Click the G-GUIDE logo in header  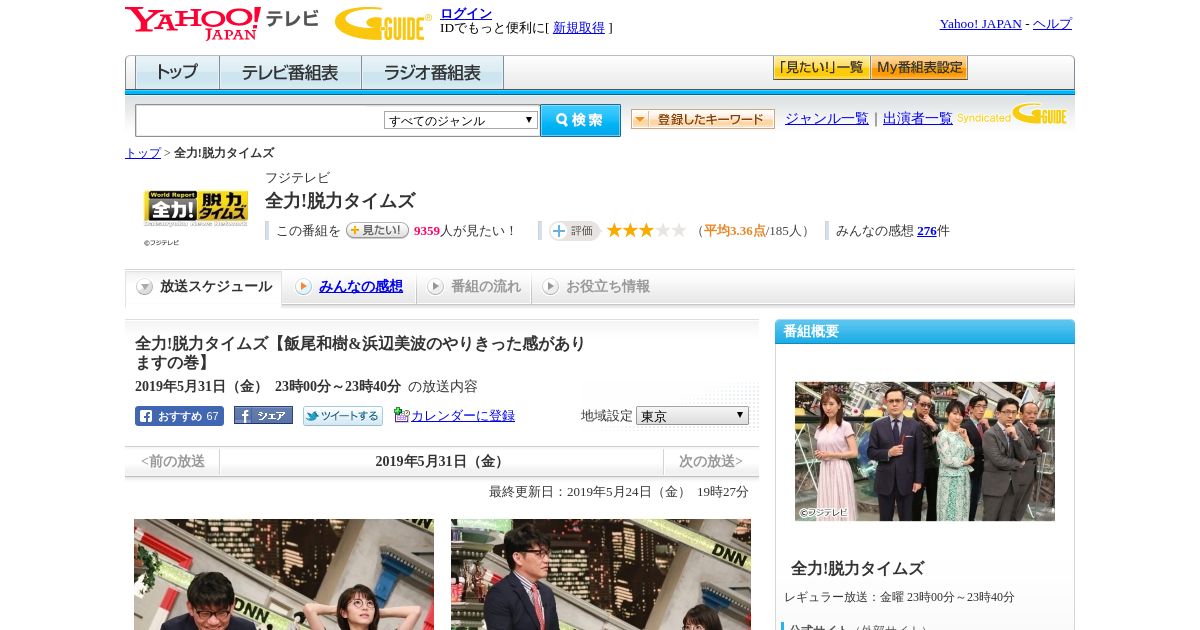(x=383, y=23)
